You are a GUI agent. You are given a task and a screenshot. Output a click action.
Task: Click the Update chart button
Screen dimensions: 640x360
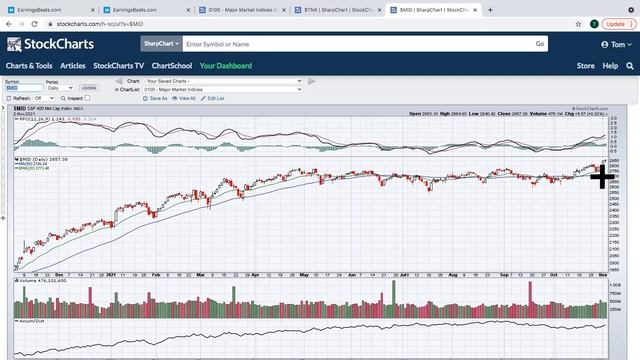click(x=88, y=88)
